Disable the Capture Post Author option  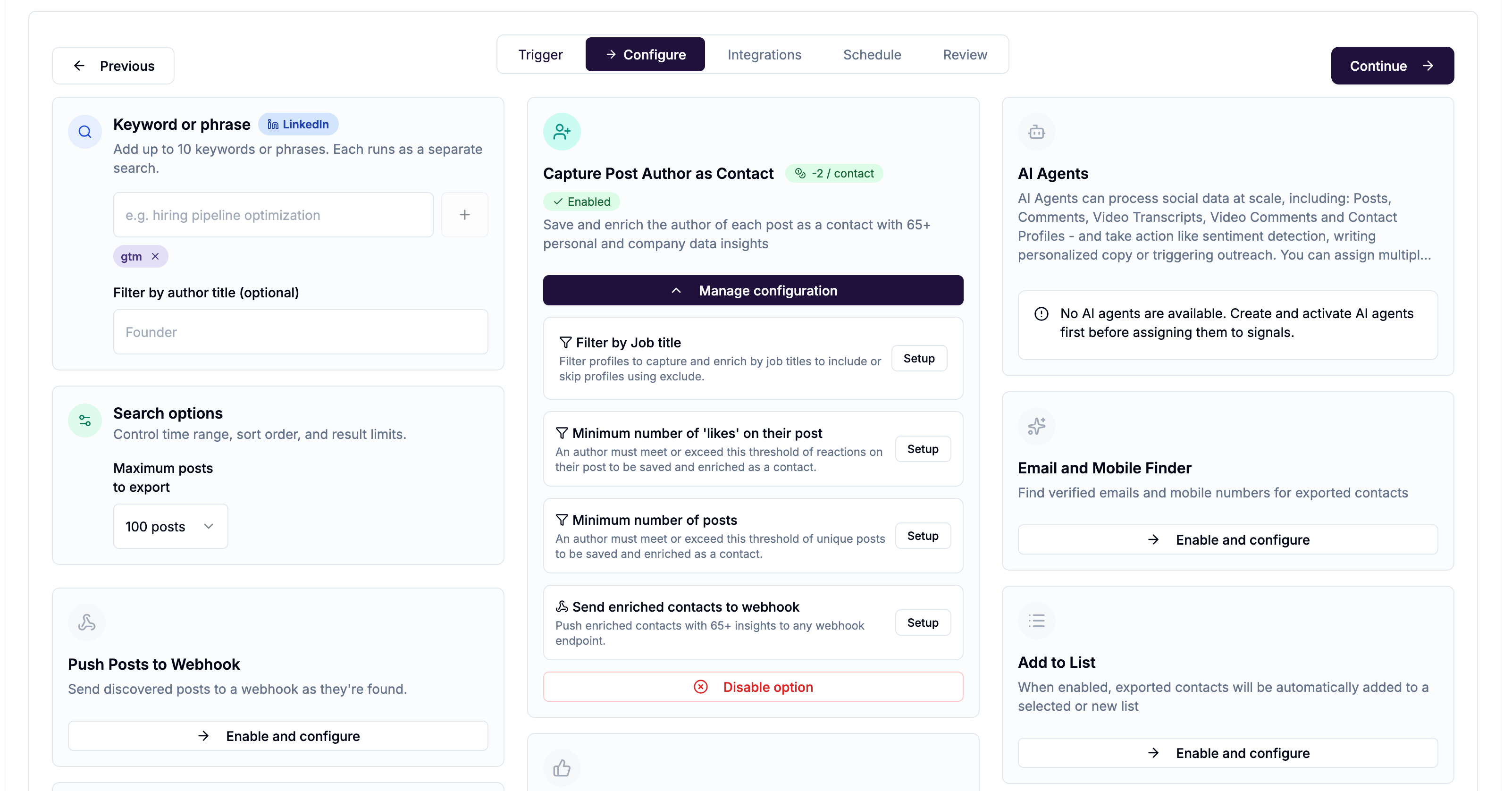tap(753, 687)
